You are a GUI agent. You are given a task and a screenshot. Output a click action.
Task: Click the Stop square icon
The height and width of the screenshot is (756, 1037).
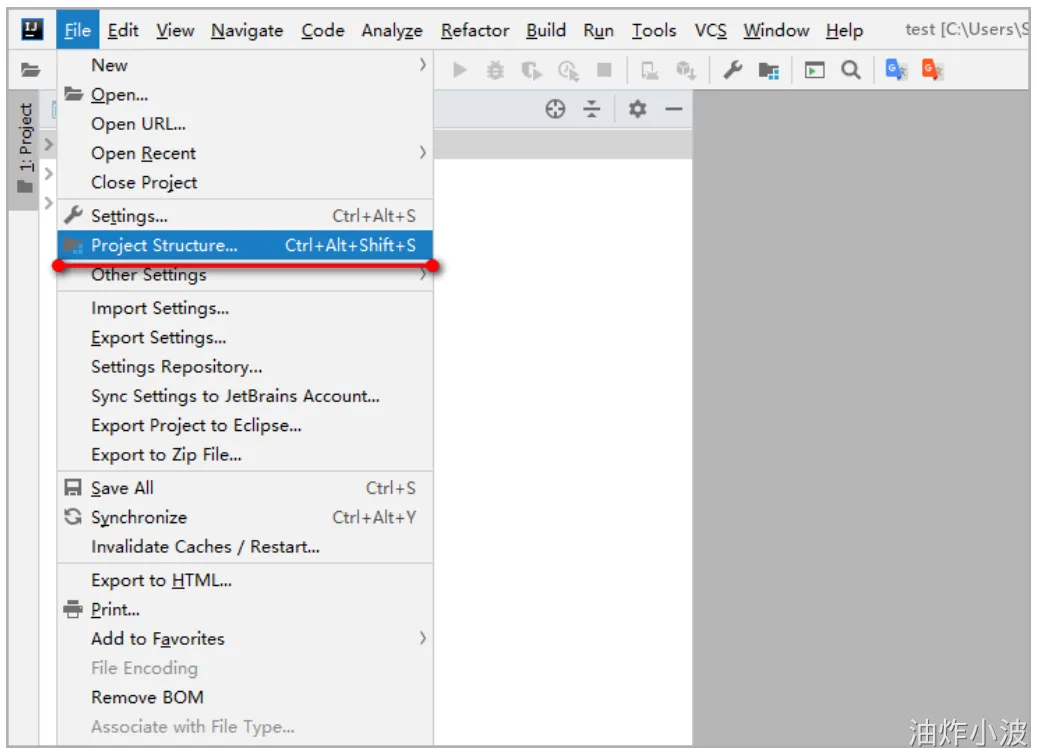coord(604,69)
